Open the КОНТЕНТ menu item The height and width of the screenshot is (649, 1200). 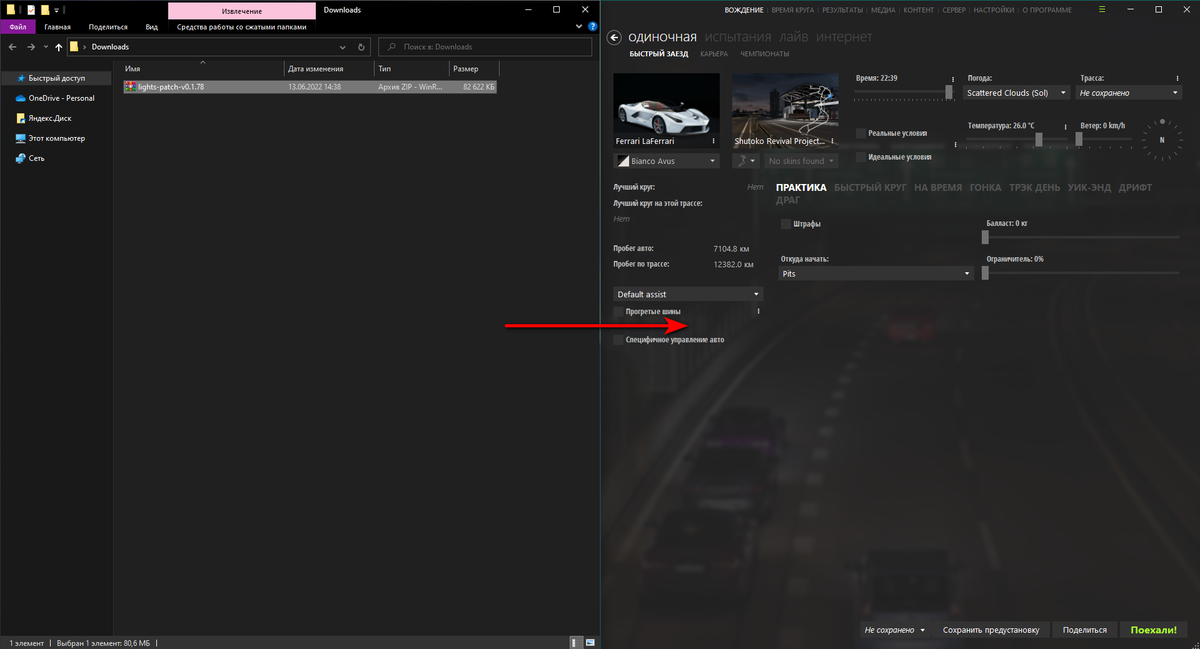tap(916, 9)
